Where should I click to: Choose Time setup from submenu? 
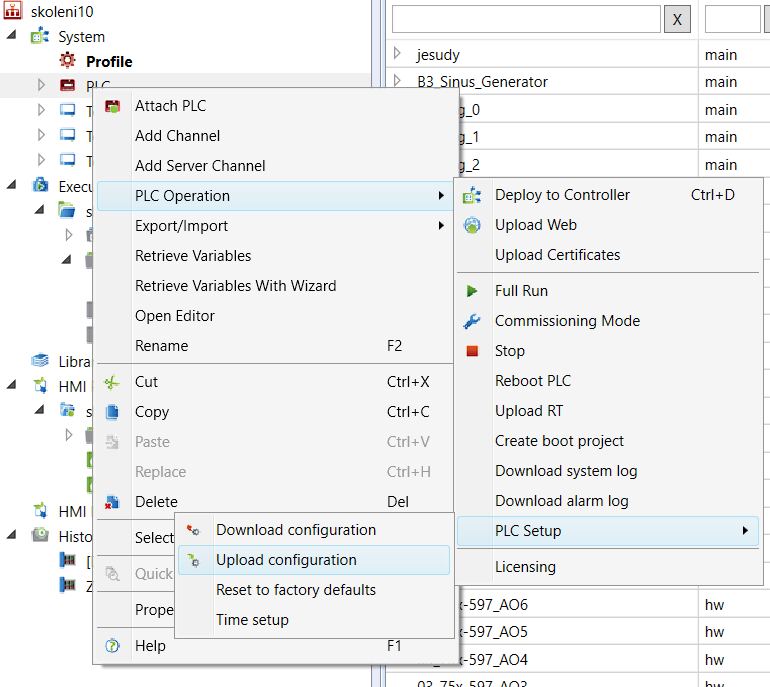252,620
